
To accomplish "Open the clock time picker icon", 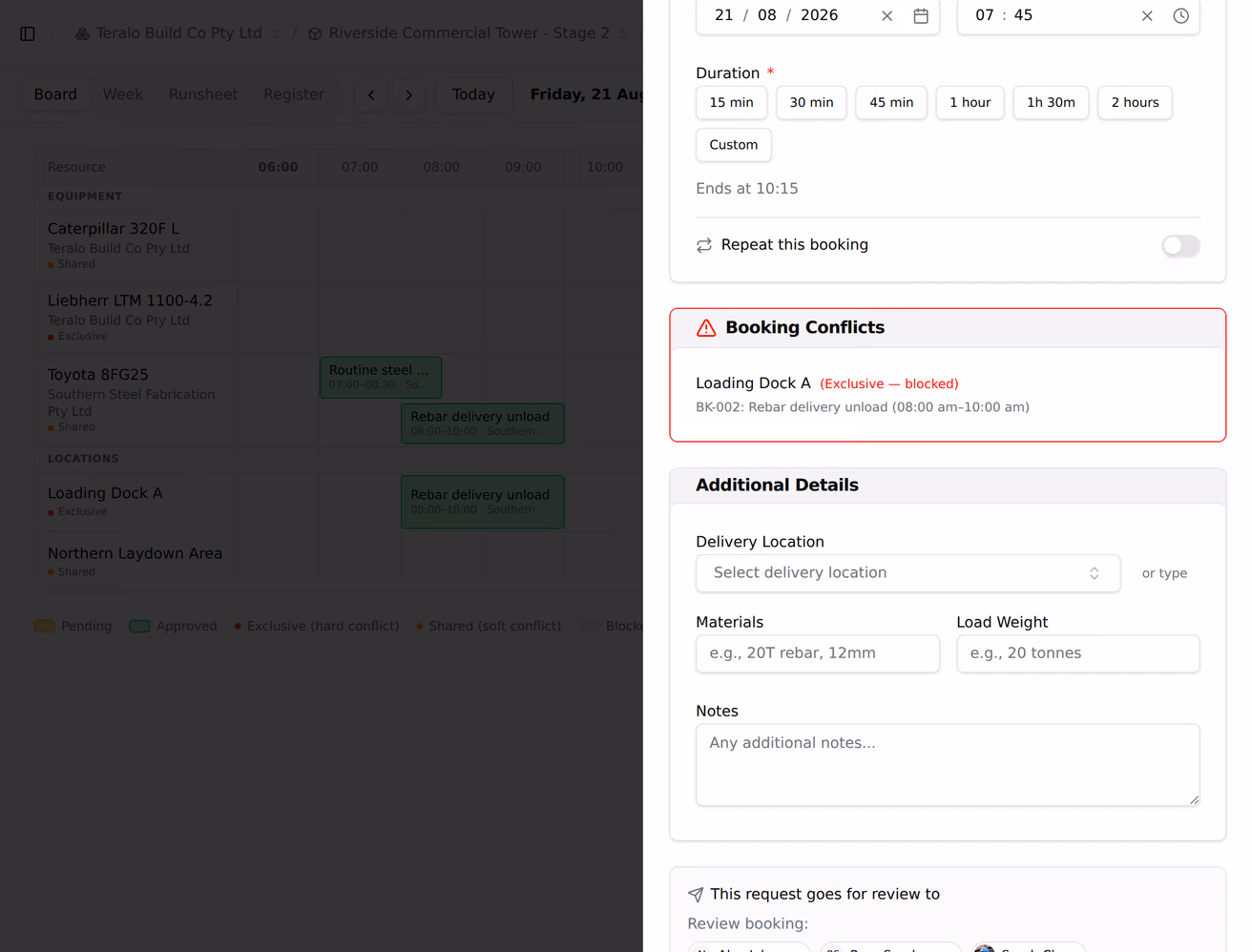I will (x=1180, y=16).
